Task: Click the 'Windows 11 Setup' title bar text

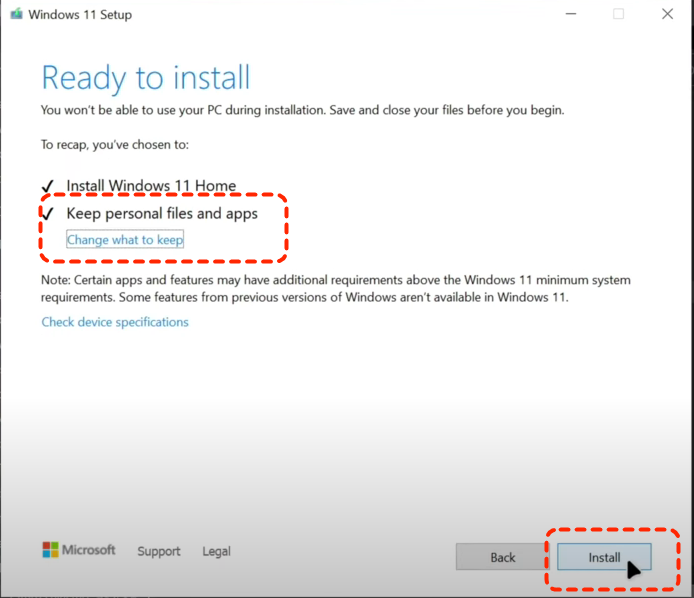Action: pyautogui.click(x=80, y=14)
